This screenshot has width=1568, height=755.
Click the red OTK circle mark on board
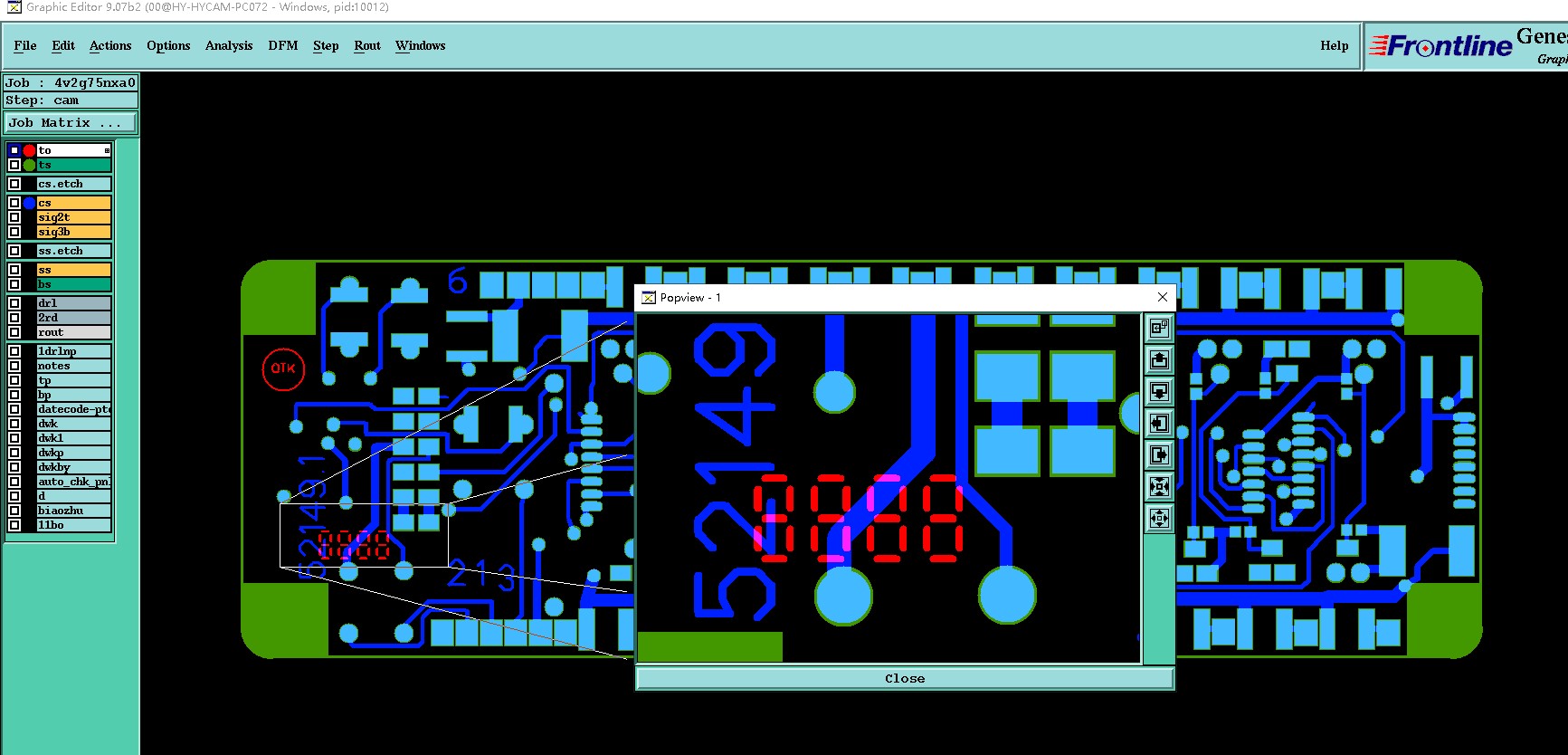pos(283,368)
